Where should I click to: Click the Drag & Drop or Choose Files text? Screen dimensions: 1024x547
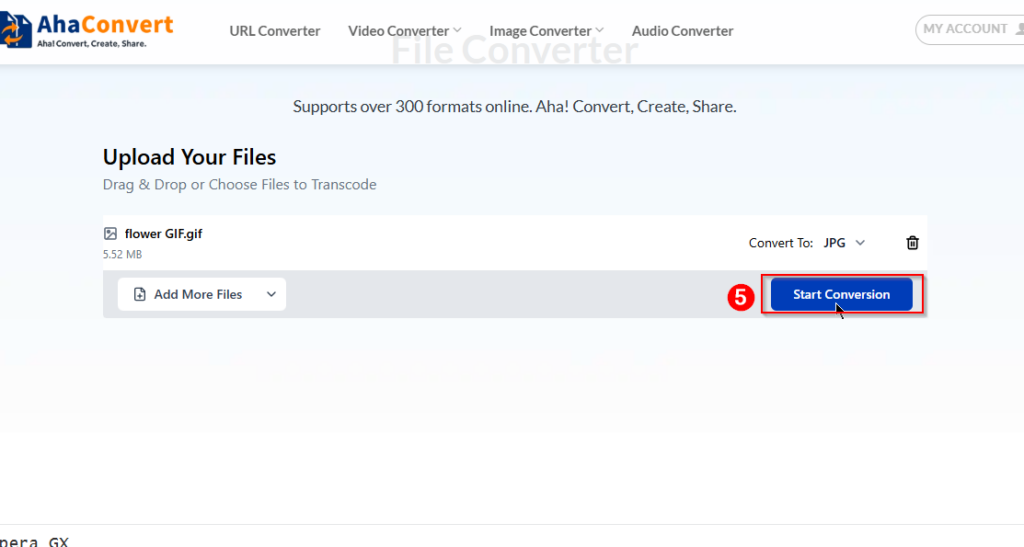click(x=240, y=185)
